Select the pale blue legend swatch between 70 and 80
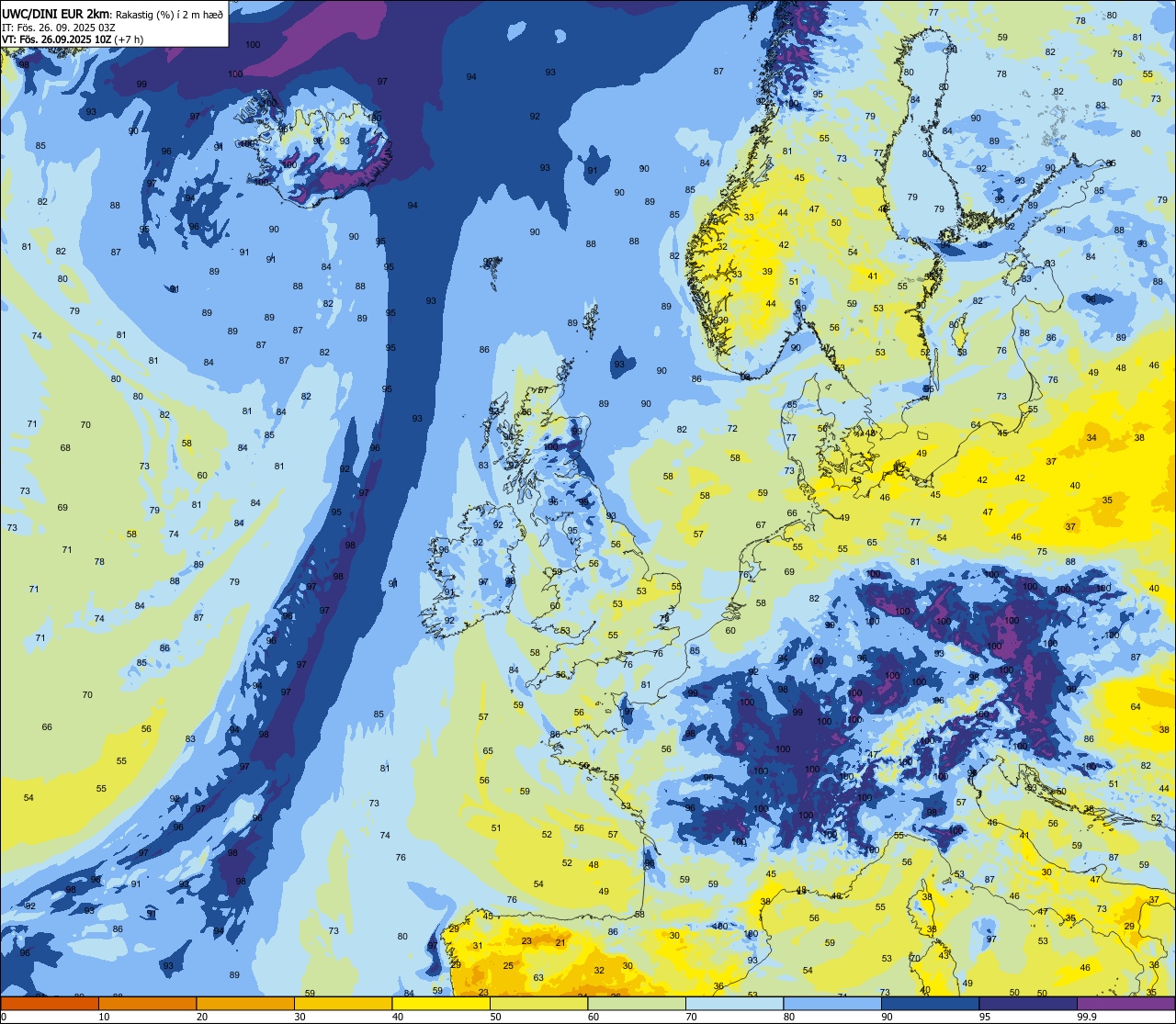The image size is (1176, 1024). pos(734,1003)
